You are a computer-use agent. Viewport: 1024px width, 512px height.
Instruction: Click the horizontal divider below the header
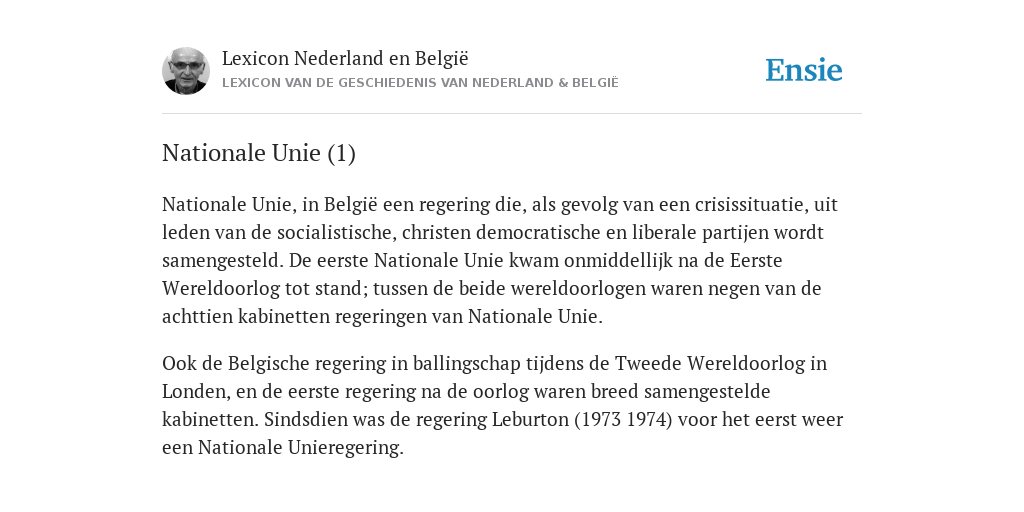(512, 114)
